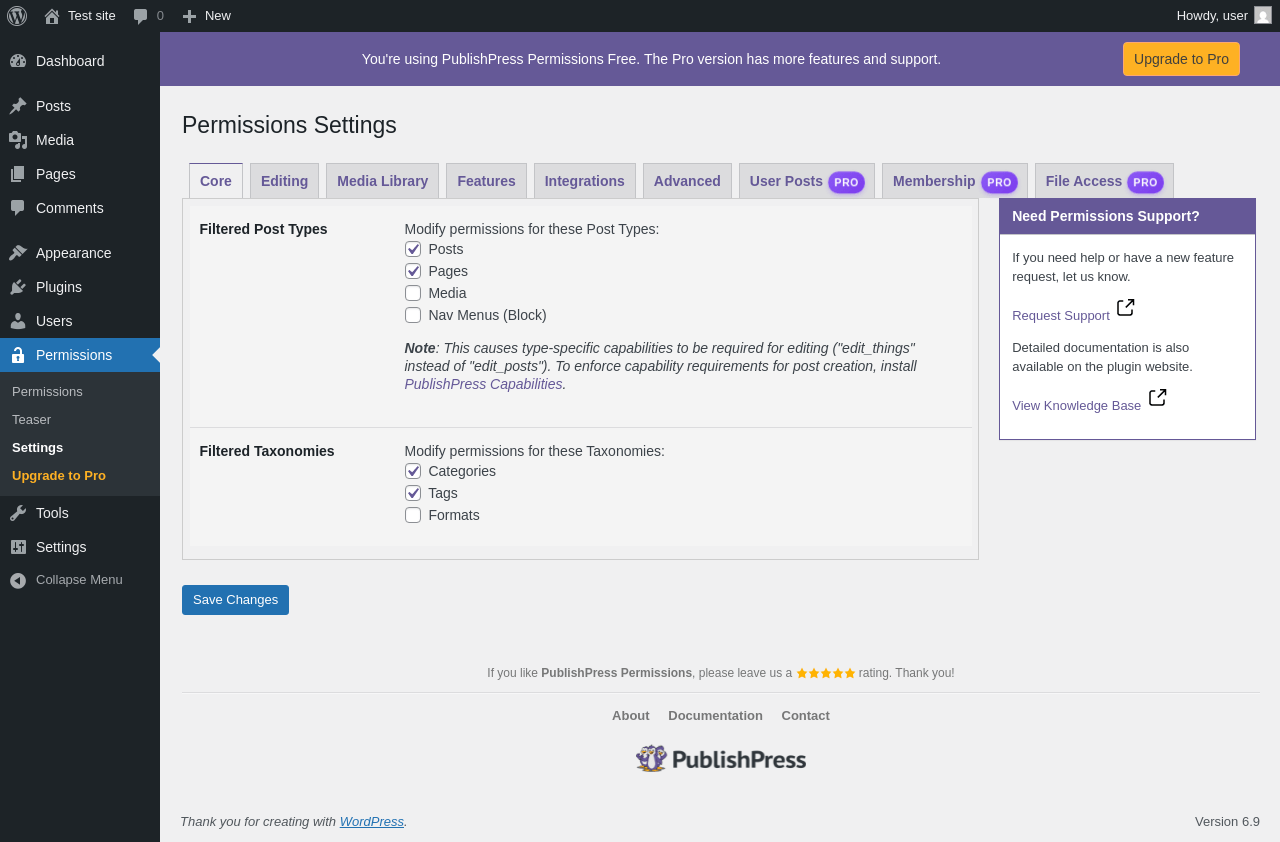The height and width of the screenshot is (842, 1280).
Task: Open the Permissions submenu item
Action: (x=47, y=392)
